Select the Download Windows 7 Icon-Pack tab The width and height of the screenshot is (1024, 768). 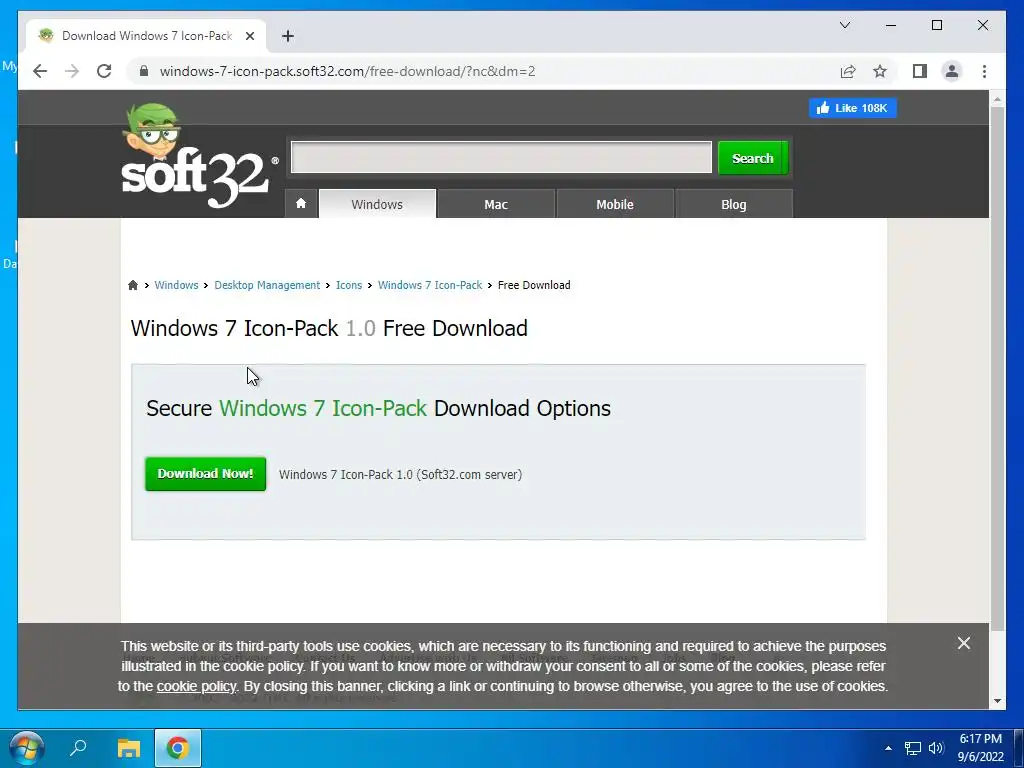(x=146, y=36)
